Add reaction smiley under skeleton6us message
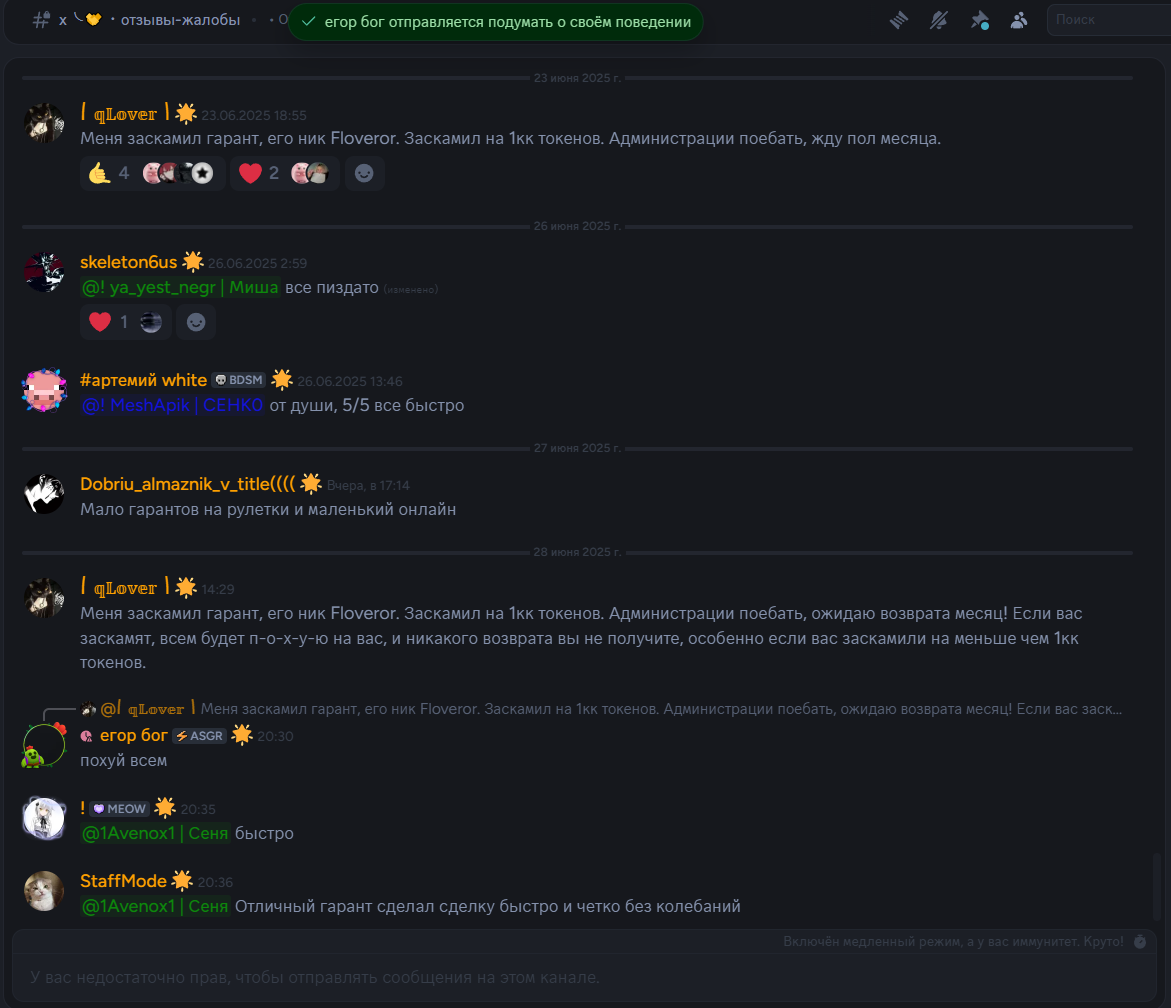1171x1008 pixels. (x=196, y=322)
